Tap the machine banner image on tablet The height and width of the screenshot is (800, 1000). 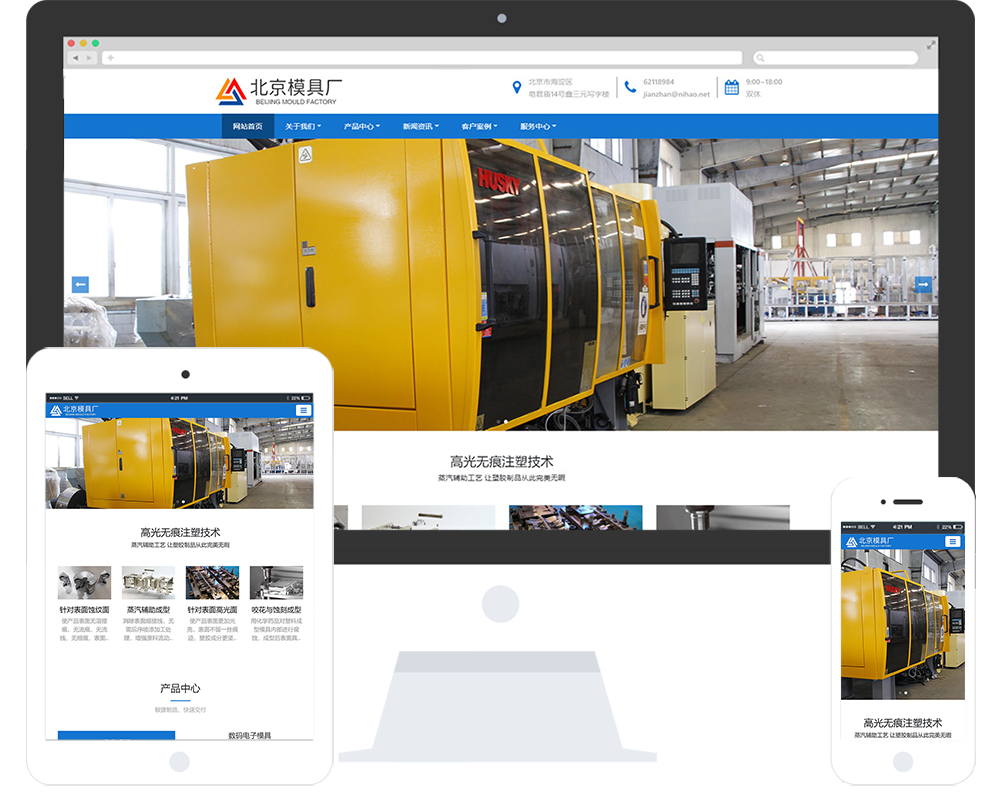point(179,463)
